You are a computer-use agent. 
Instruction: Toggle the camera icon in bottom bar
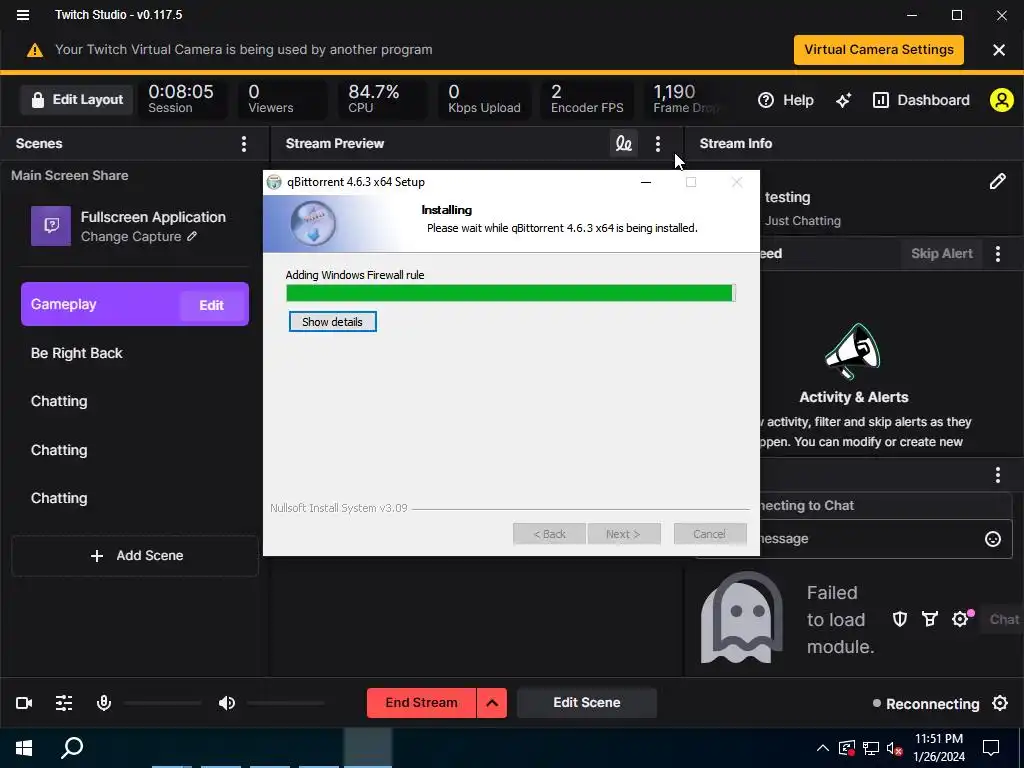click(x=24, y=703)
